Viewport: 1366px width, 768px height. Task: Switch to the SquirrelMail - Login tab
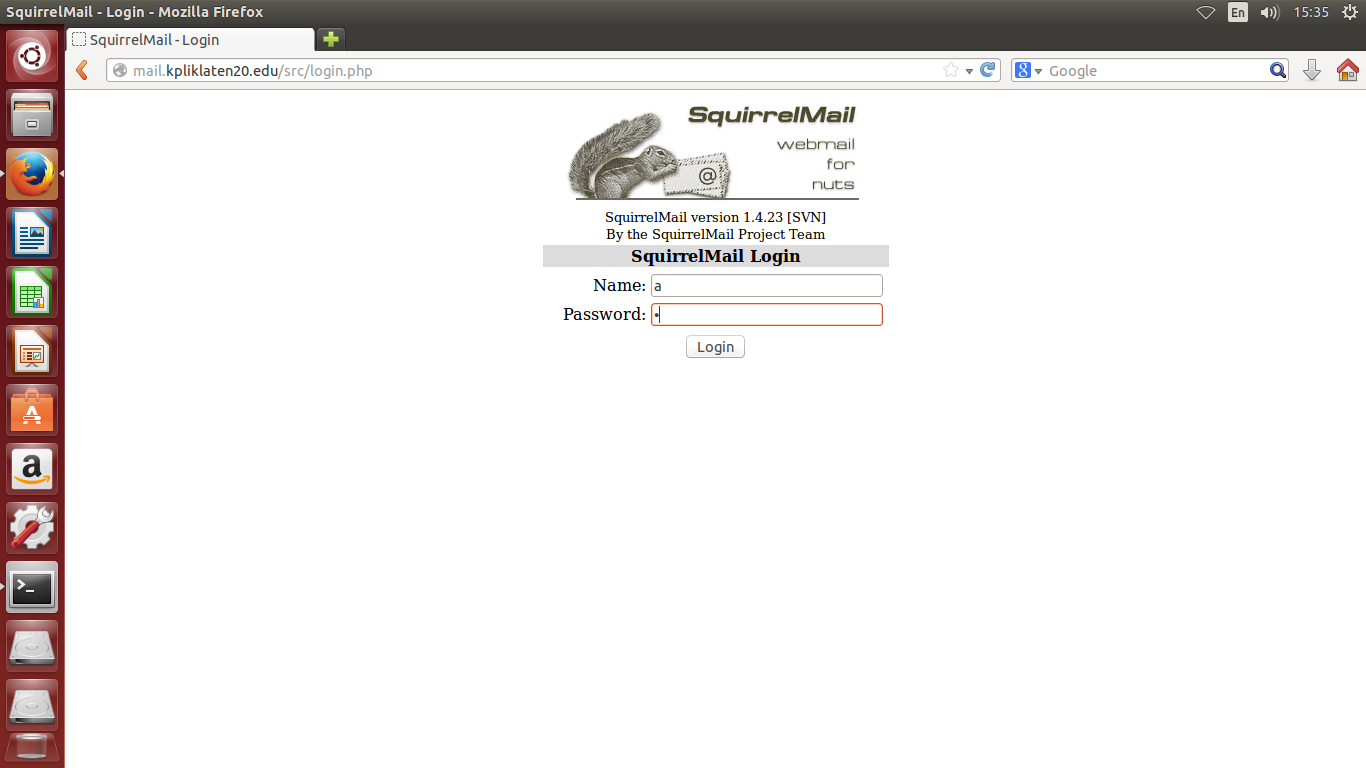tap(192, 40)
